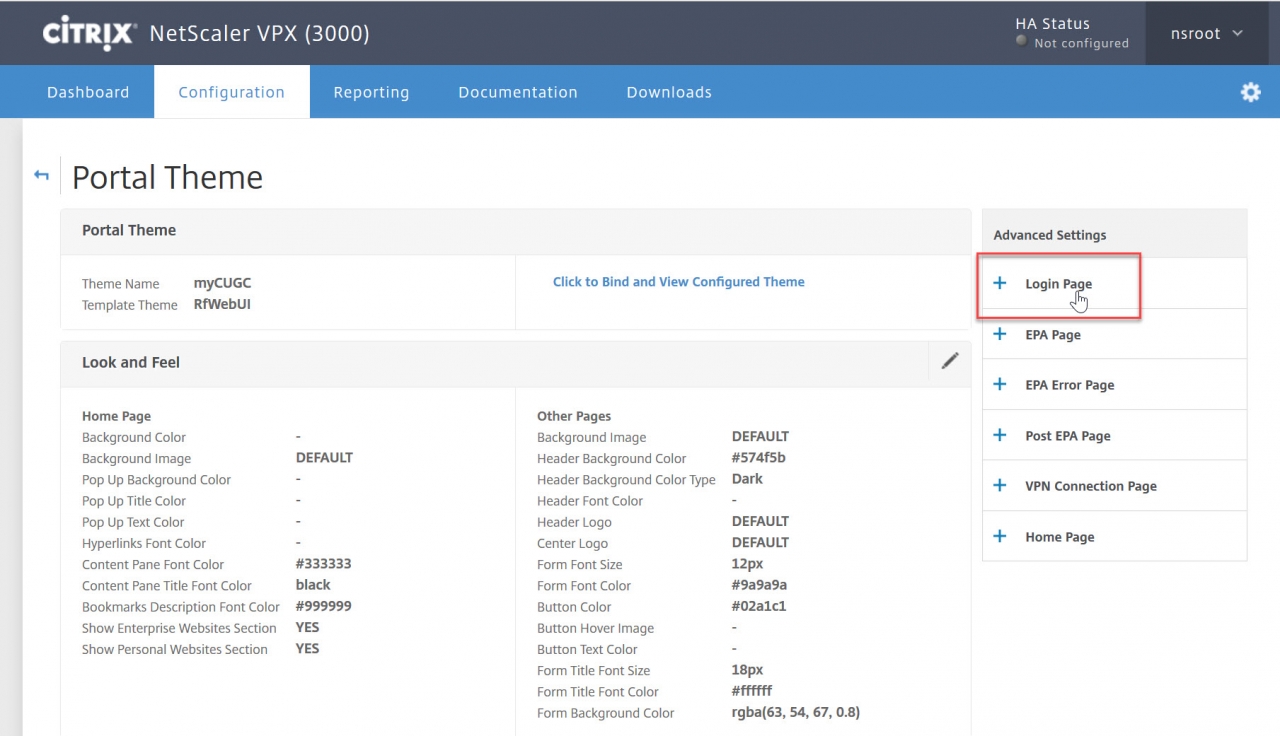Edit Look and Feel with pencil icon
Image resolution: width=1280 pixels, height=736 pixels.
coord(950,361)
